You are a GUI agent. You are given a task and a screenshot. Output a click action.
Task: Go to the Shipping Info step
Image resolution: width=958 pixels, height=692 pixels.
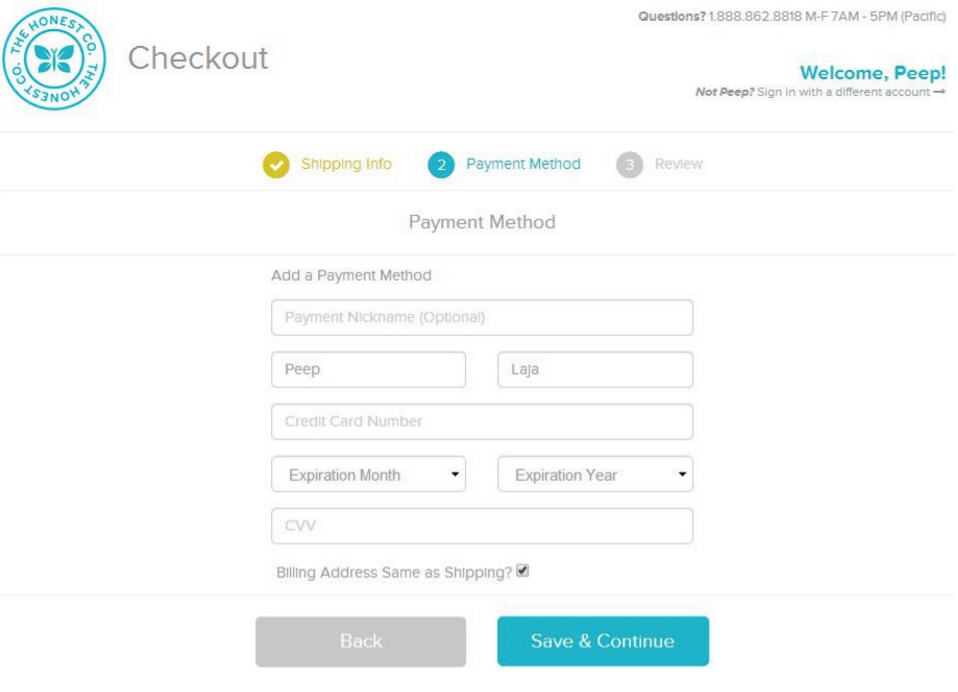point(346,164)
